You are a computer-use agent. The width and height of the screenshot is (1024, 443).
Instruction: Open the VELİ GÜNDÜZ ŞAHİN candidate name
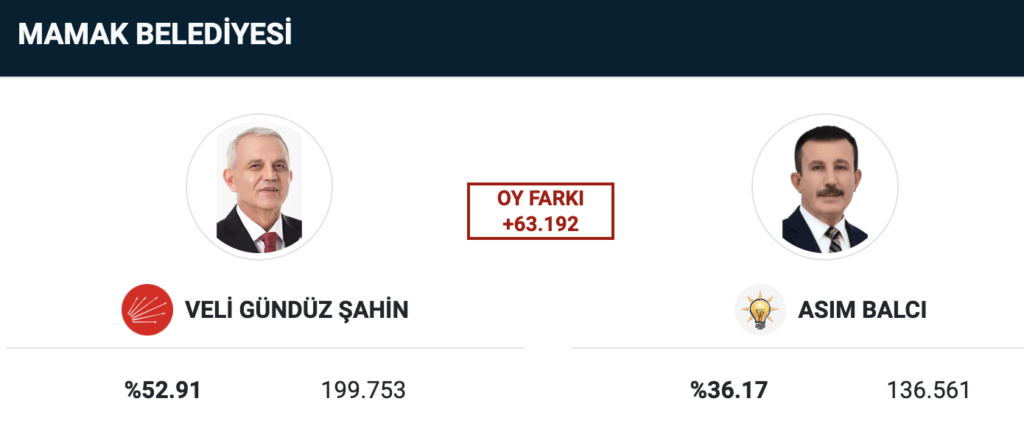296,310
